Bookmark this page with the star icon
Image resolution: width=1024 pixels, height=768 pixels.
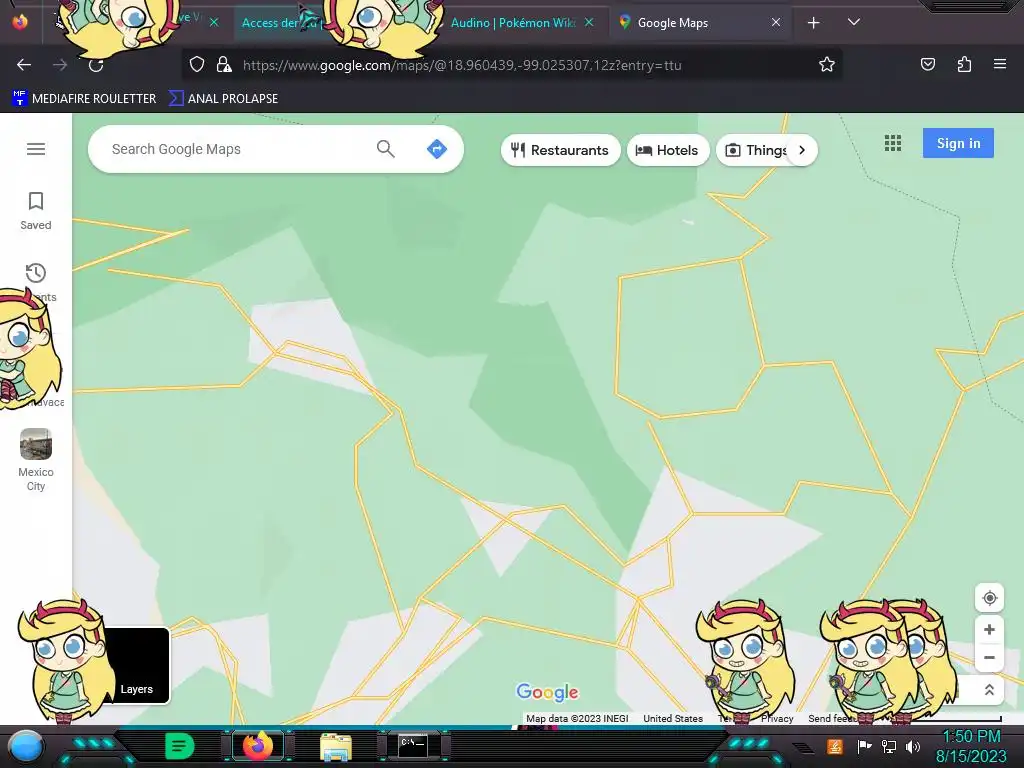(x=827, y=64)
